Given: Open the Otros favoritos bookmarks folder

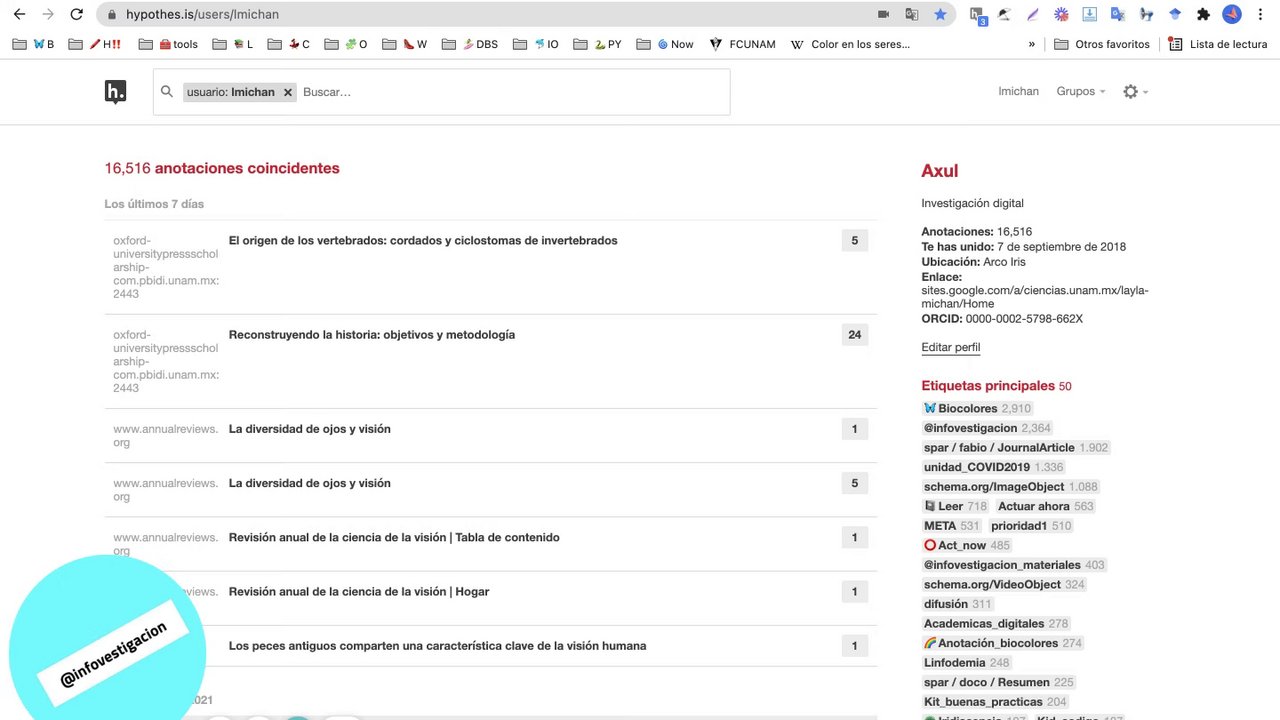Looking at the screenshot, I should coord(1102,44).
